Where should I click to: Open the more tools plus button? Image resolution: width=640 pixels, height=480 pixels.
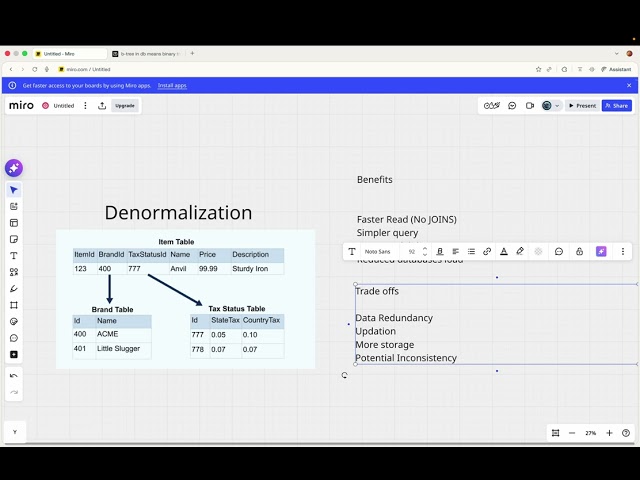click(x=14, y=354)
